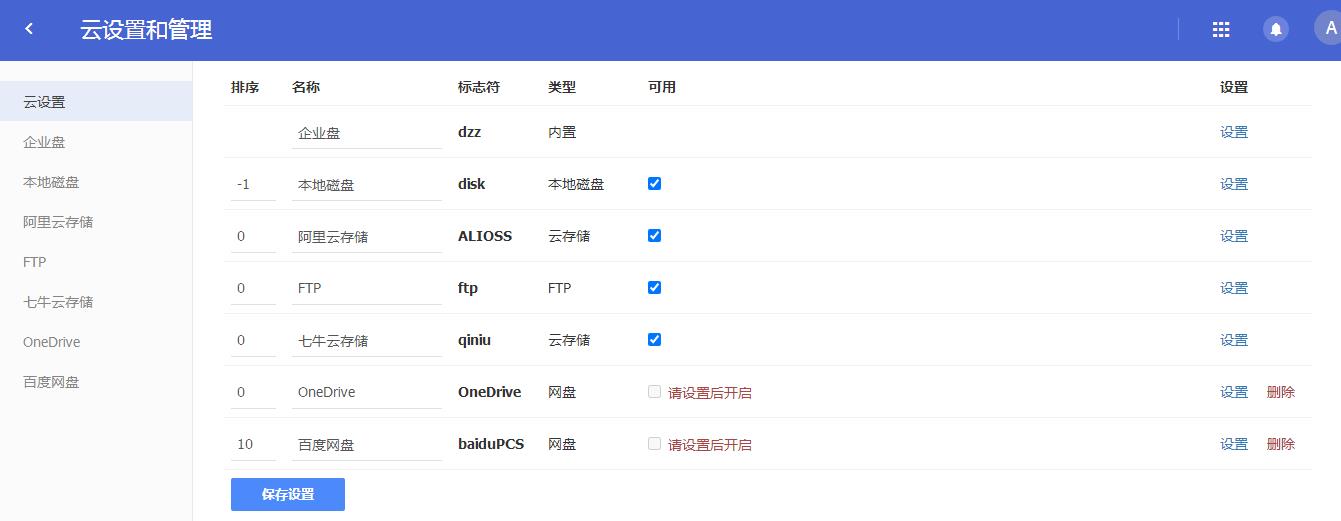This screenshot has width=1341, height=521.
Task: Click the user avatar in header
Action: [1329, 29]
